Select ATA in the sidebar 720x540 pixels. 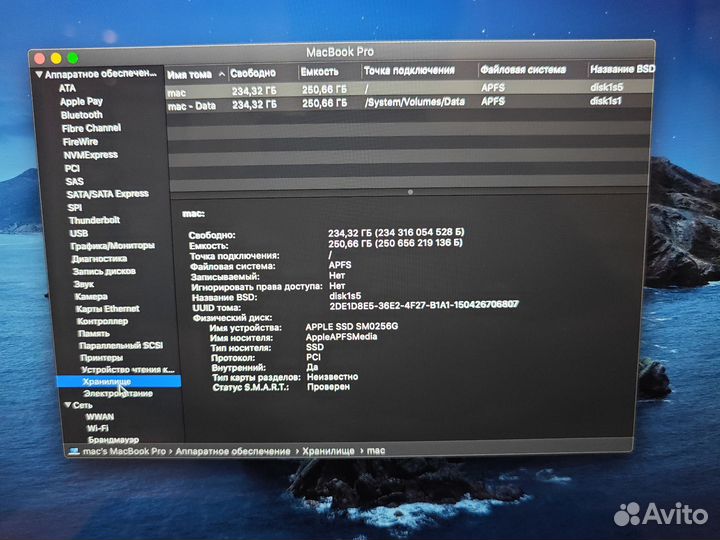coord(67,88)
